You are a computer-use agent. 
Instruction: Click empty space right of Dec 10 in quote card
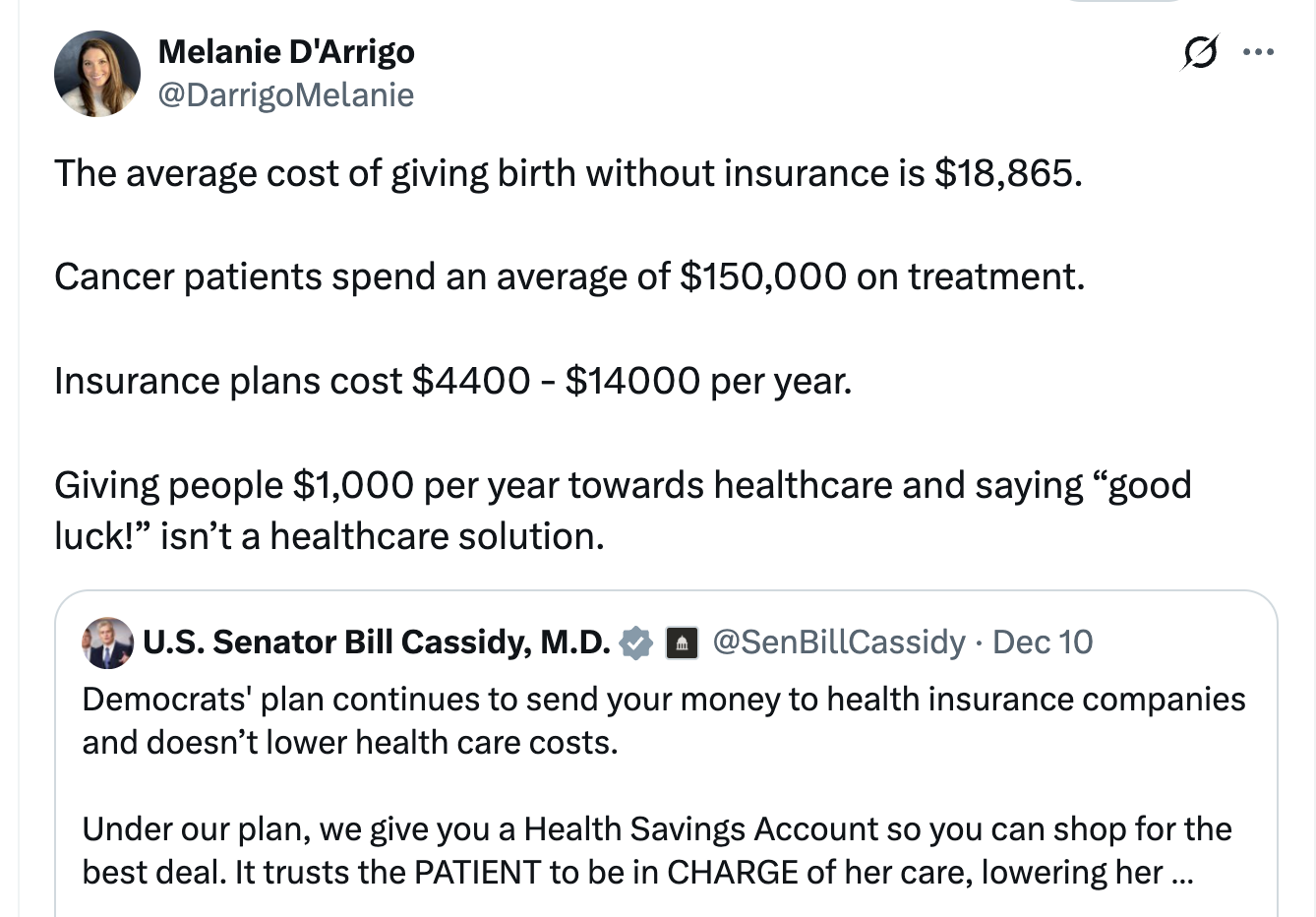pyautogui.click(x=1180, y=642)
